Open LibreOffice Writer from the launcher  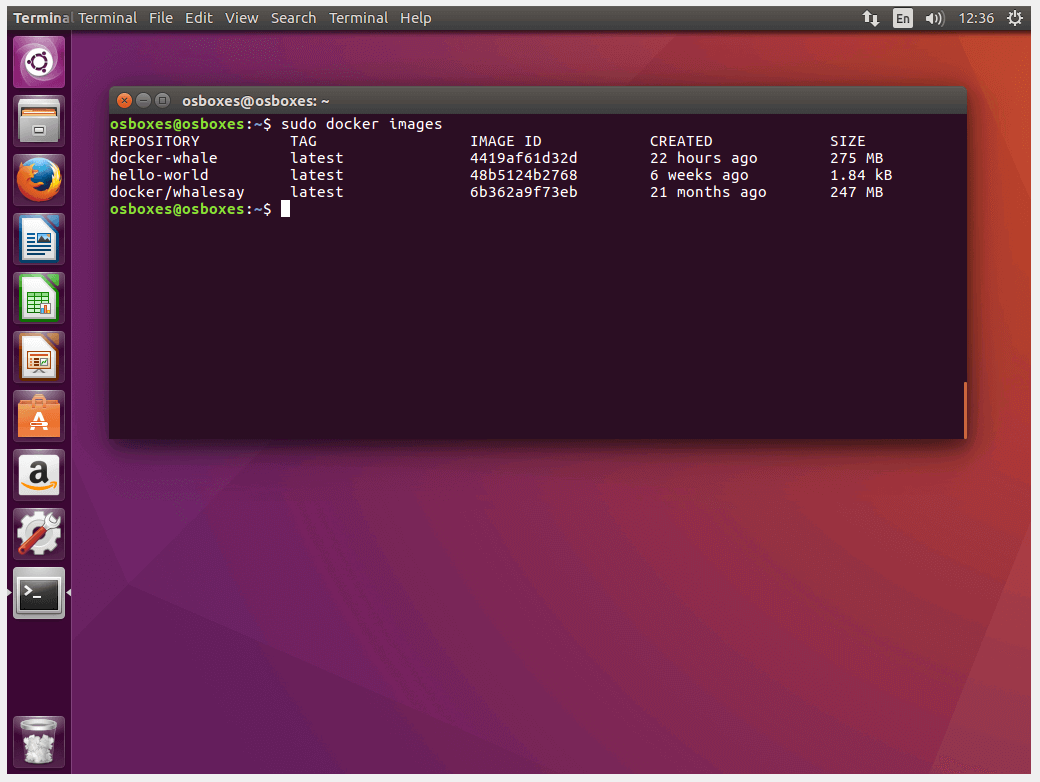tap(39, 239)
